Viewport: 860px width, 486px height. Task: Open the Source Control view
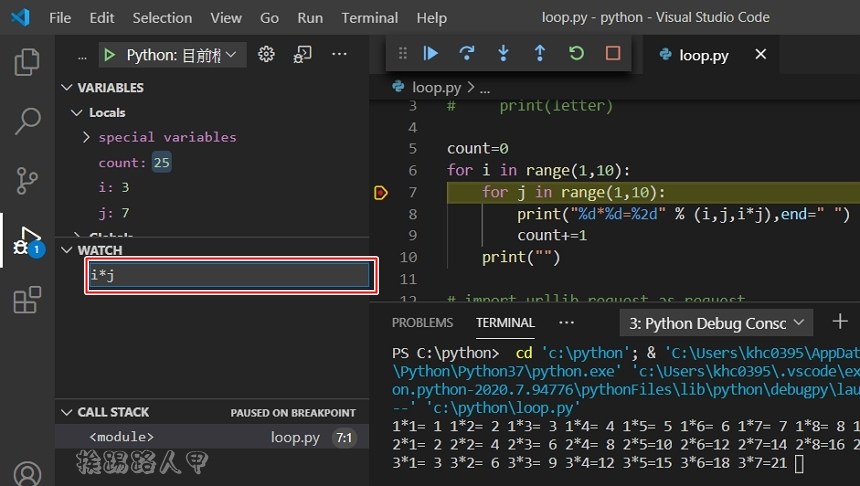tap(27, 181)
